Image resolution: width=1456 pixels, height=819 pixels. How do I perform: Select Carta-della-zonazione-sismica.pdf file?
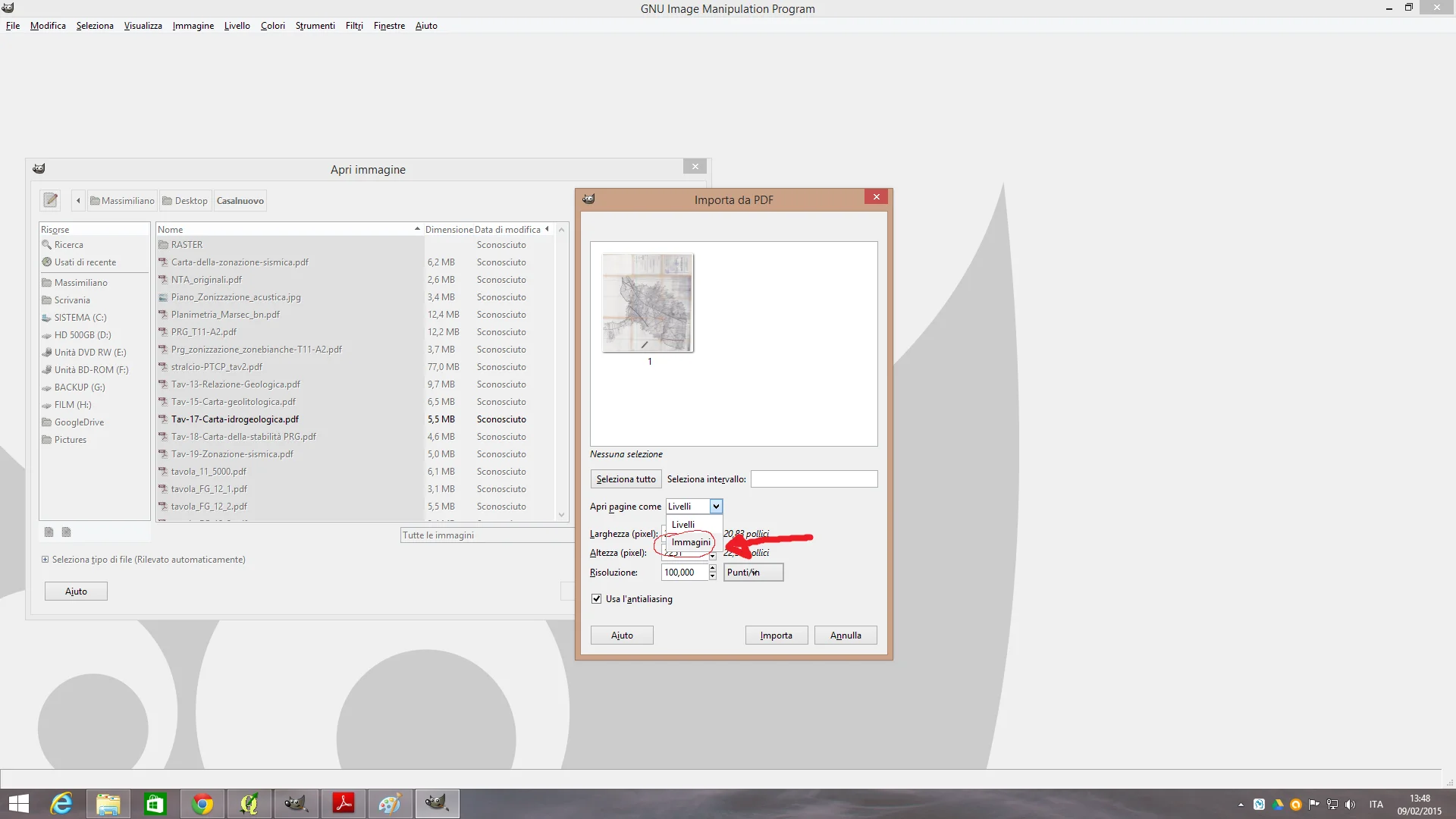[x=355, y=262]
